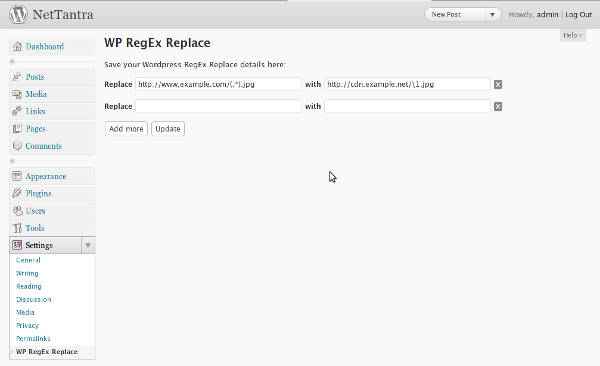Image resolution: width=600 pixels, height=366 pixels.
Task: Open the NetTantra site title link
Action: (63, 15)
